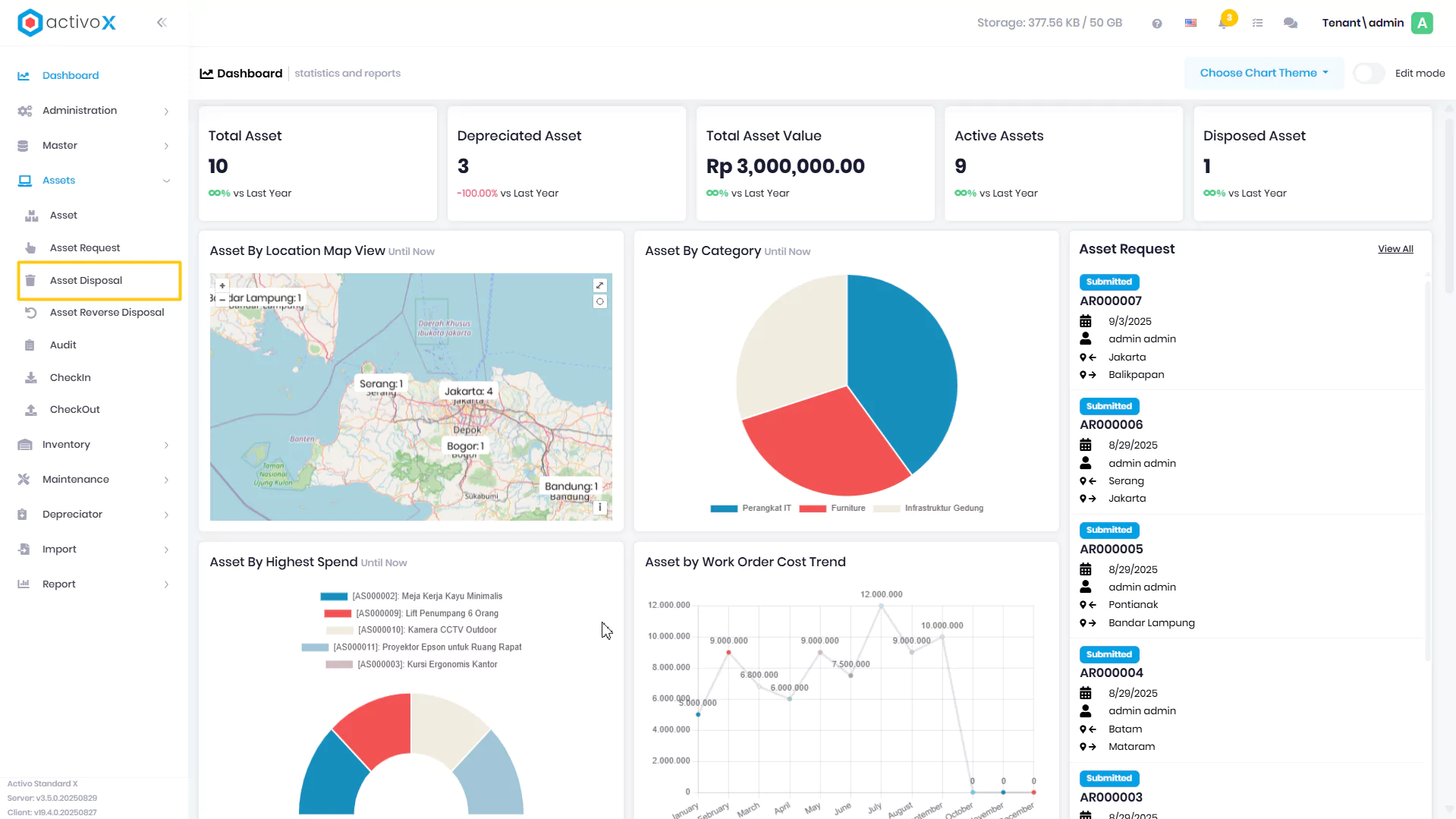The image size is (1456, 819).
Task: Collapse the sidebar with double-chevron icon
Action: point(162,23)
